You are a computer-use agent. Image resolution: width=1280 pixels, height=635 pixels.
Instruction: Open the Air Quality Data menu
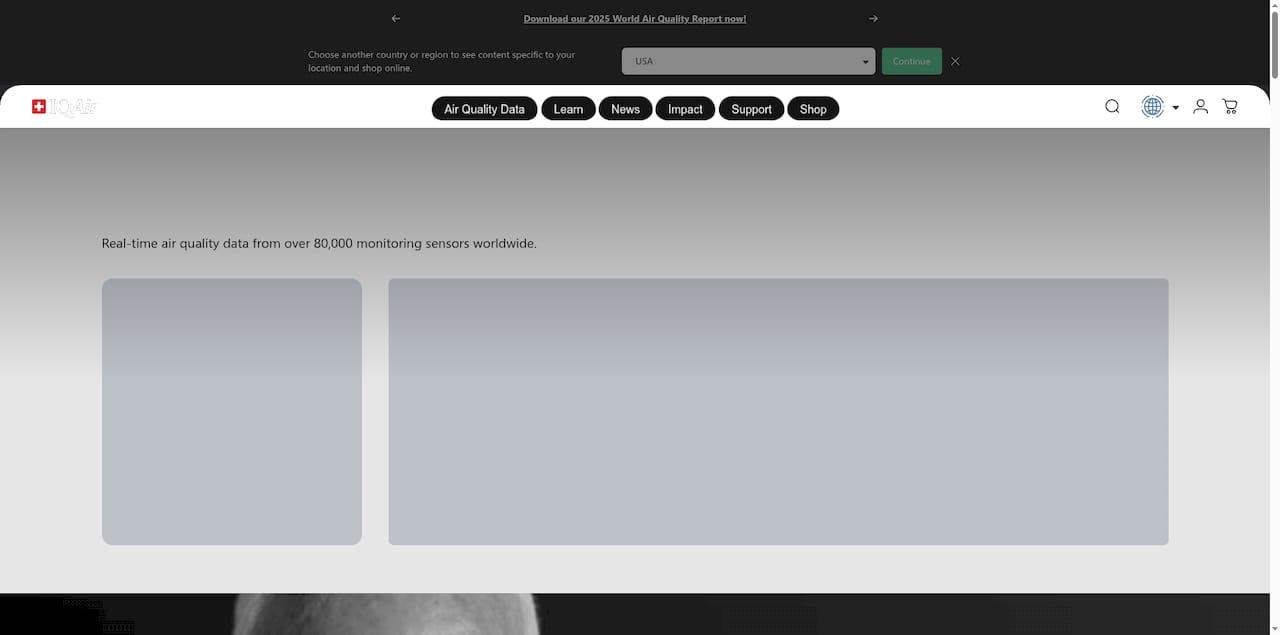pyautogui.click(x=484, y=109)
